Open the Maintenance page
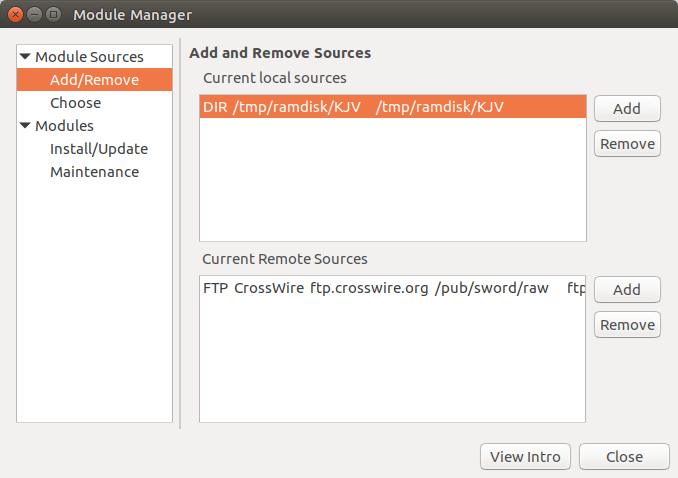678x478 pixels. pyautogui.click(x=94, y=172)
